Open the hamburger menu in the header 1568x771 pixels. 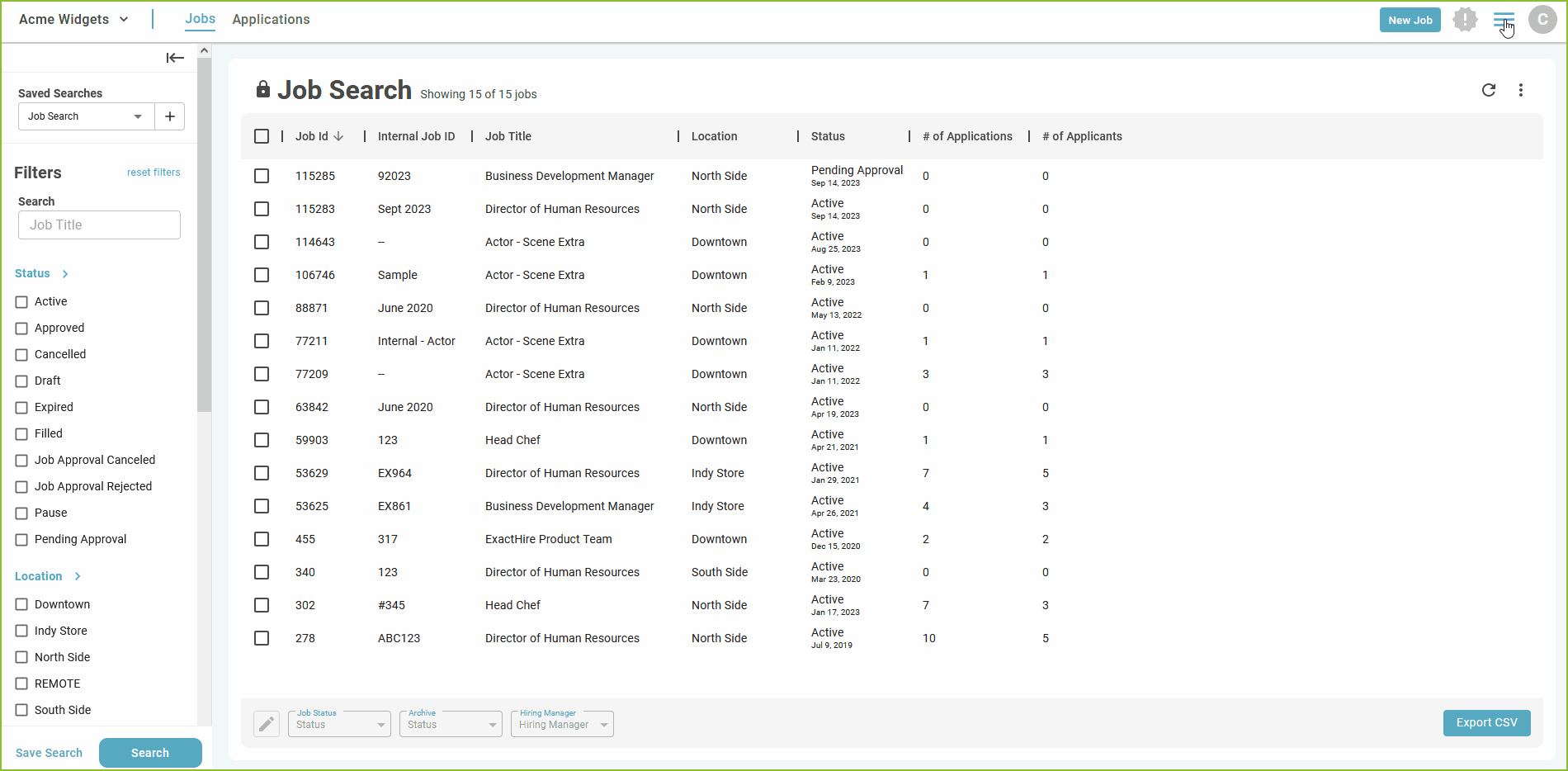(1504, 20)
